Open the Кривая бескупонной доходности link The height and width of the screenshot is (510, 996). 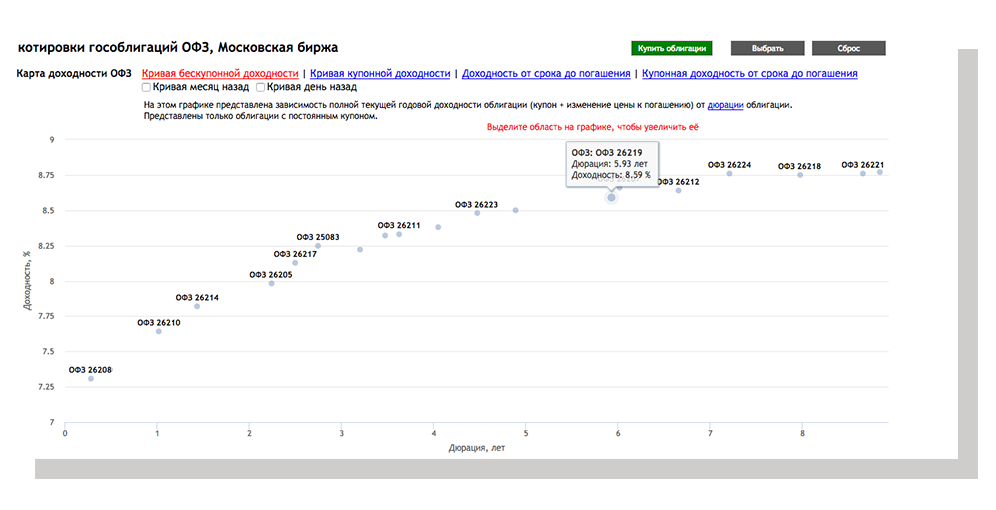point(220,74)
